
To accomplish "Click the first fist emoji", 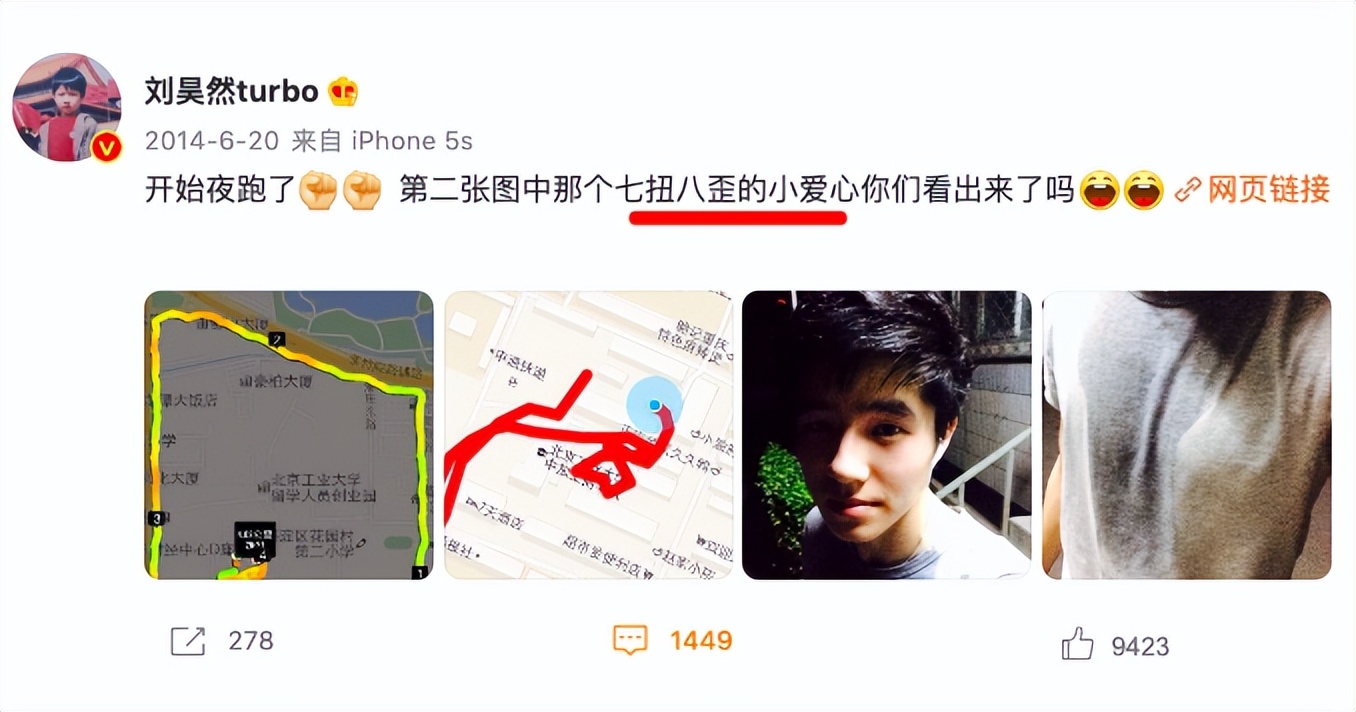I will [x=319, y=190].
